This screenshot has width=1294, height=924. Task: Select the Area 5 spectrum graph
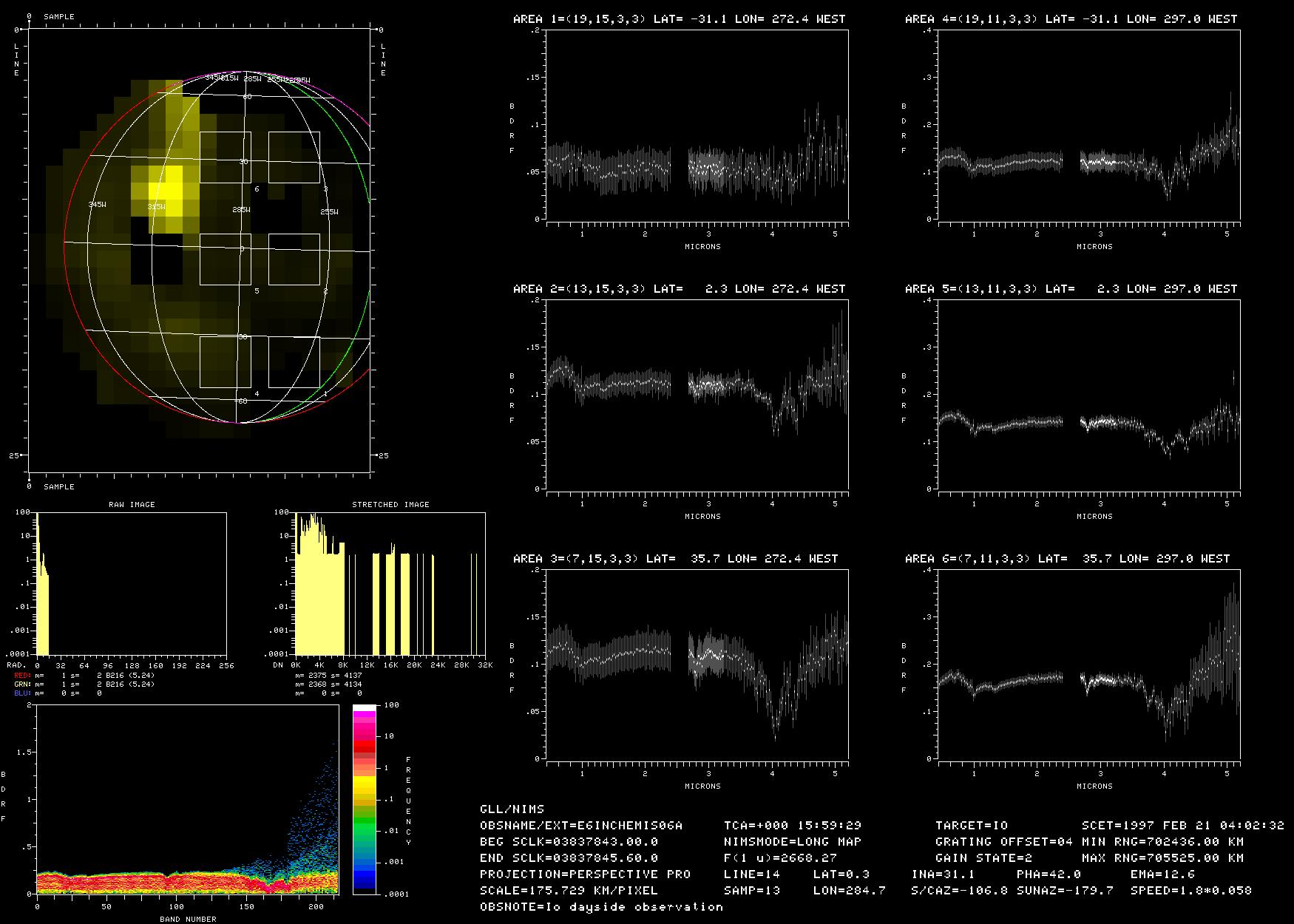(1088, 395)
